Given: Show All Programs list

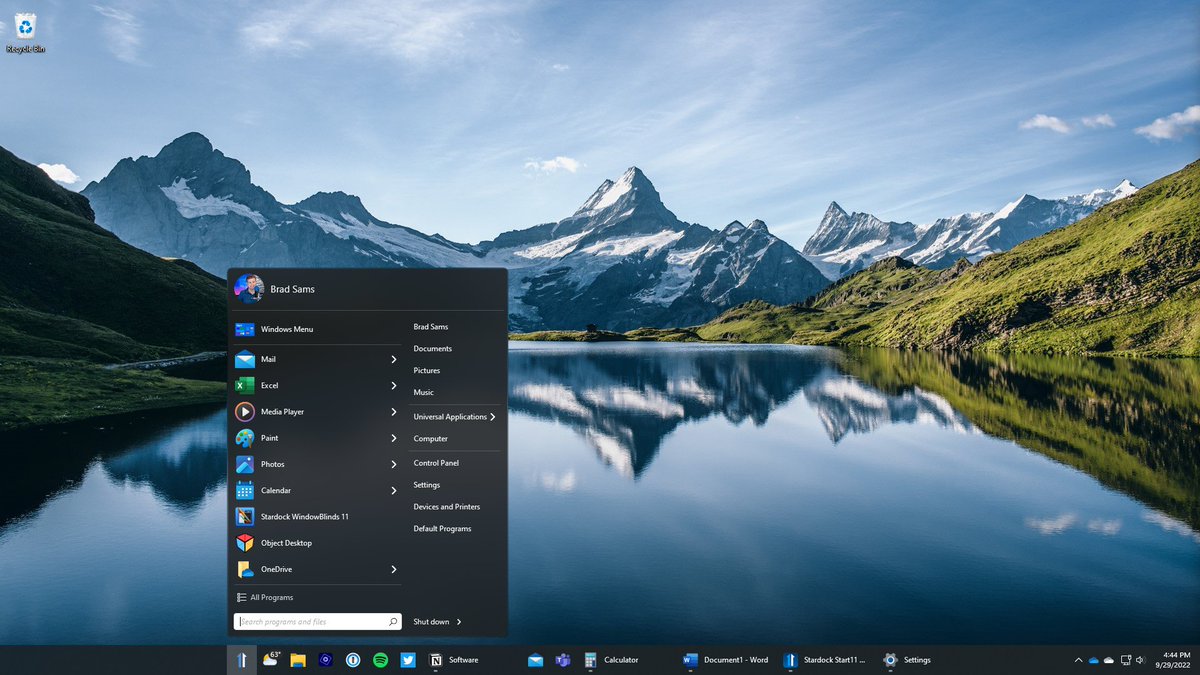Looking at the screenshot, I should (265, 597).
